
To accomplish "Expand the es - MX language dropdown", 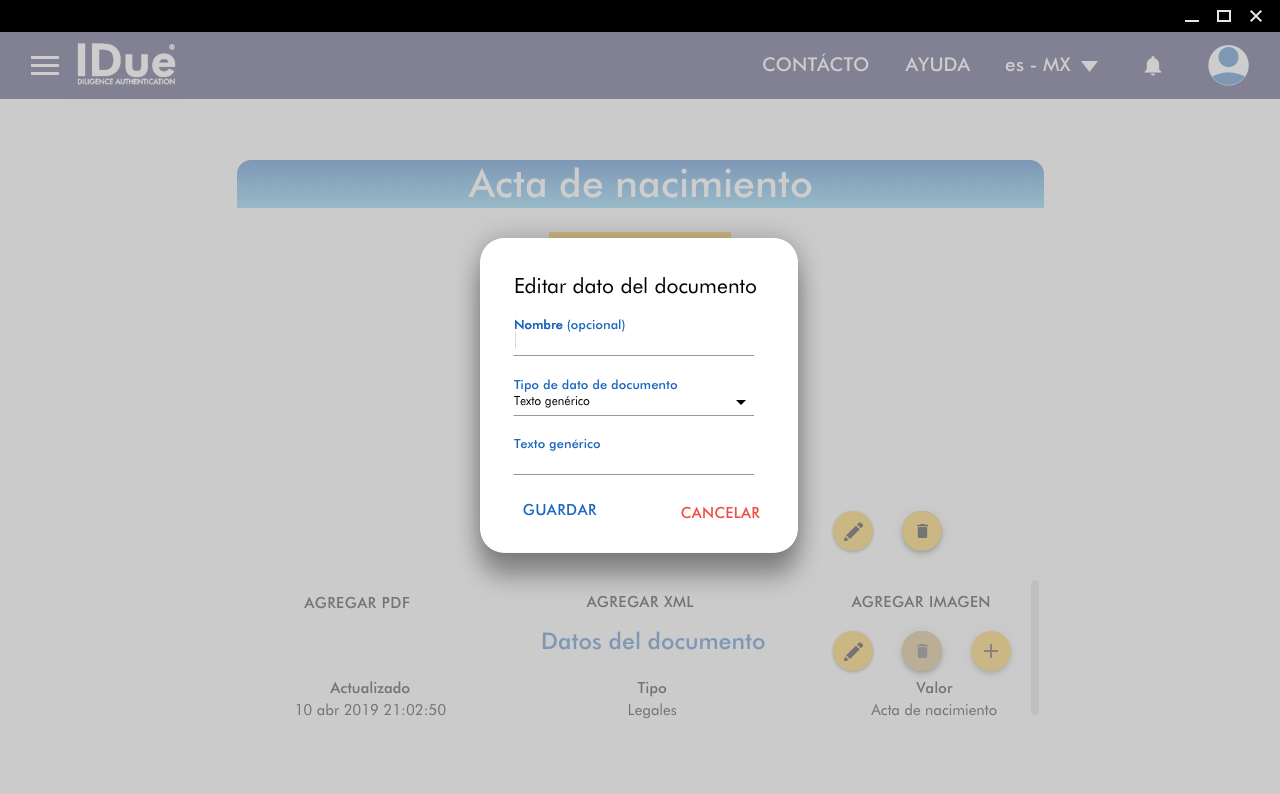I will (1051, 66).
